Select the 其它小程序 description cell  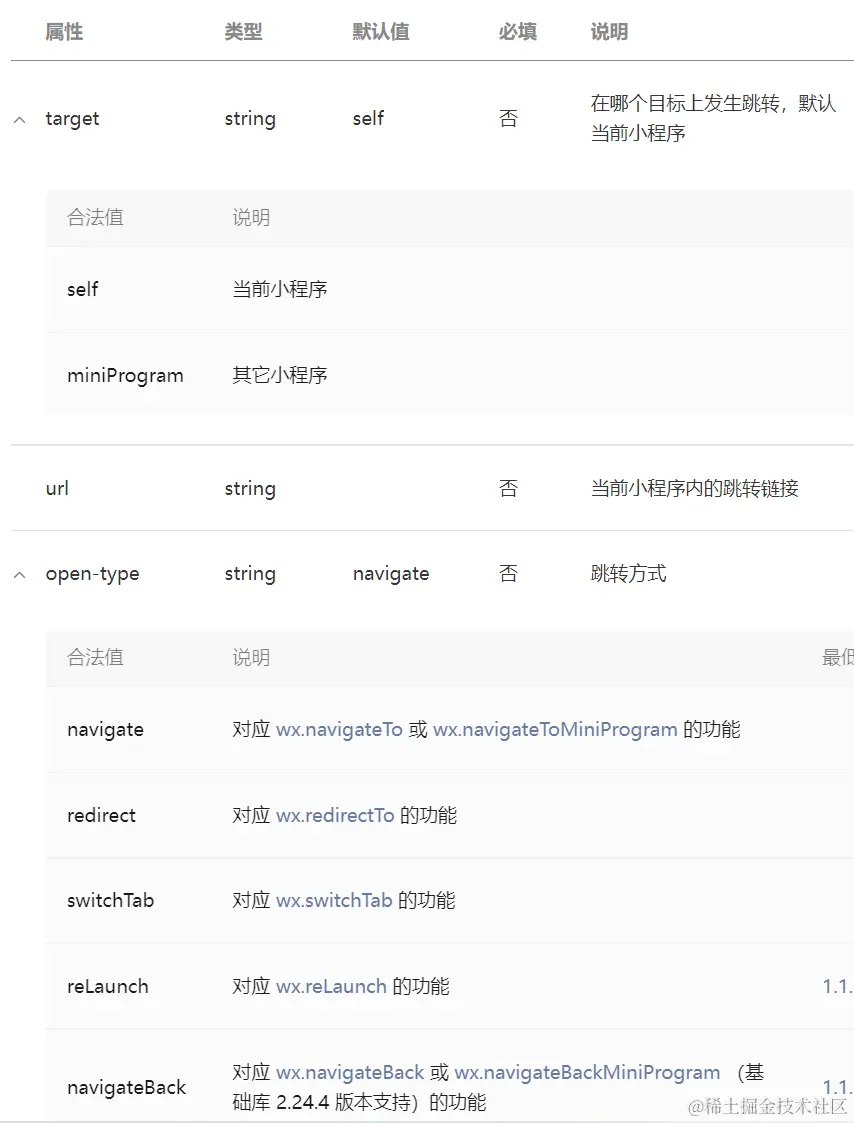tap(279, 375)
